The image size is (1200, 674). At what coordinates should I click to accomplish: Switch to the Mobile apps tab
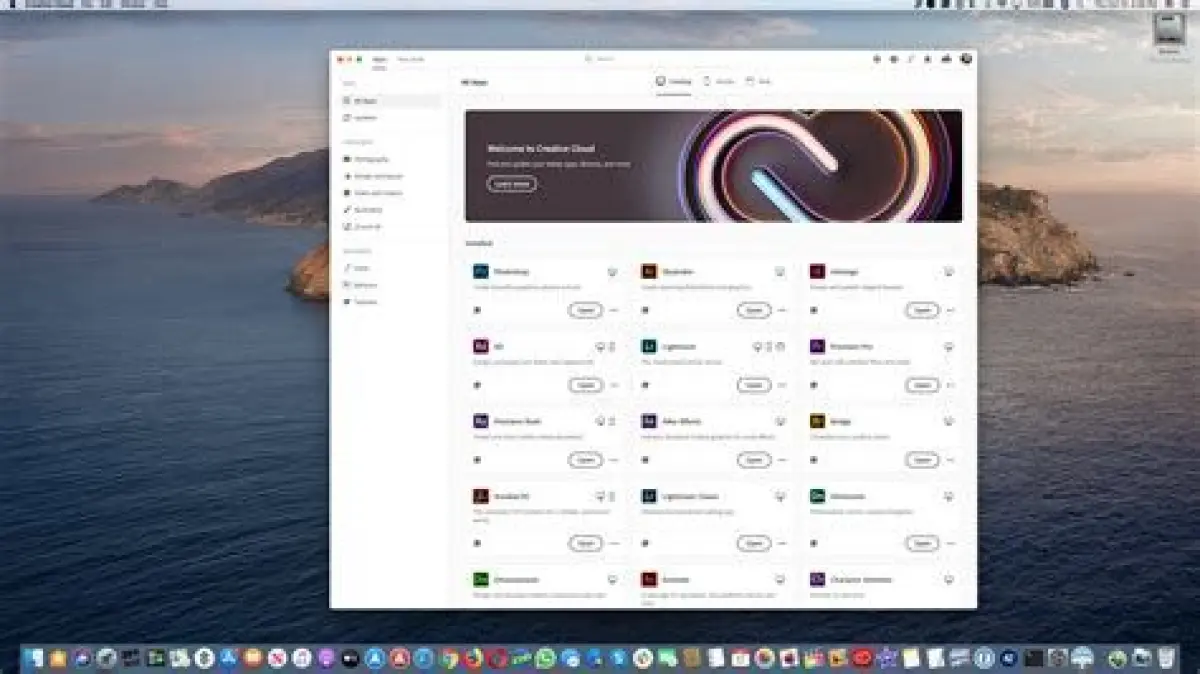(x=719, y=81)
